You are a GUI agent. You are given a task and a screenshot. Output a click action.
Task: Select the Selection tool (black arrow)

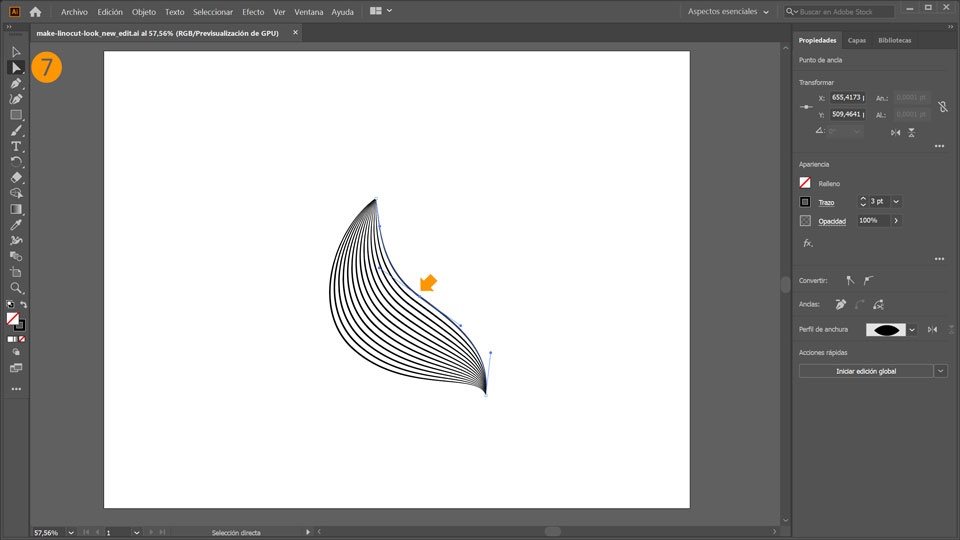(16, 52)
